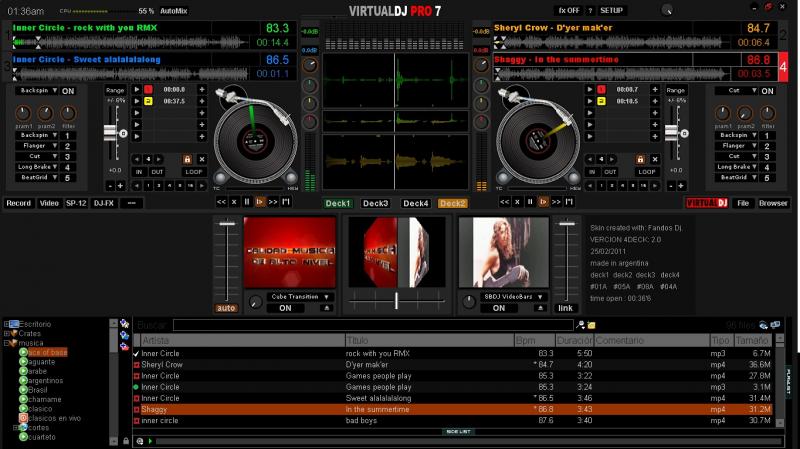Toggle Cube Transition ON button
Viewport: 800px width, 449px height.
[285, 308]
